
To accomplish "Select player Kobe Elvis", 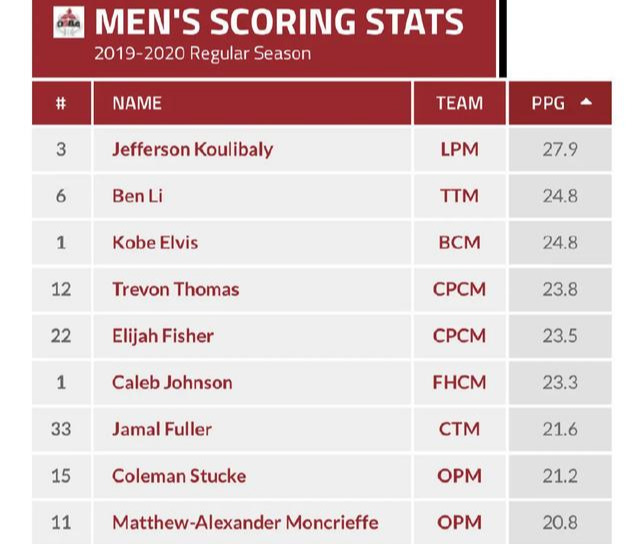I will tap(155, 242).
